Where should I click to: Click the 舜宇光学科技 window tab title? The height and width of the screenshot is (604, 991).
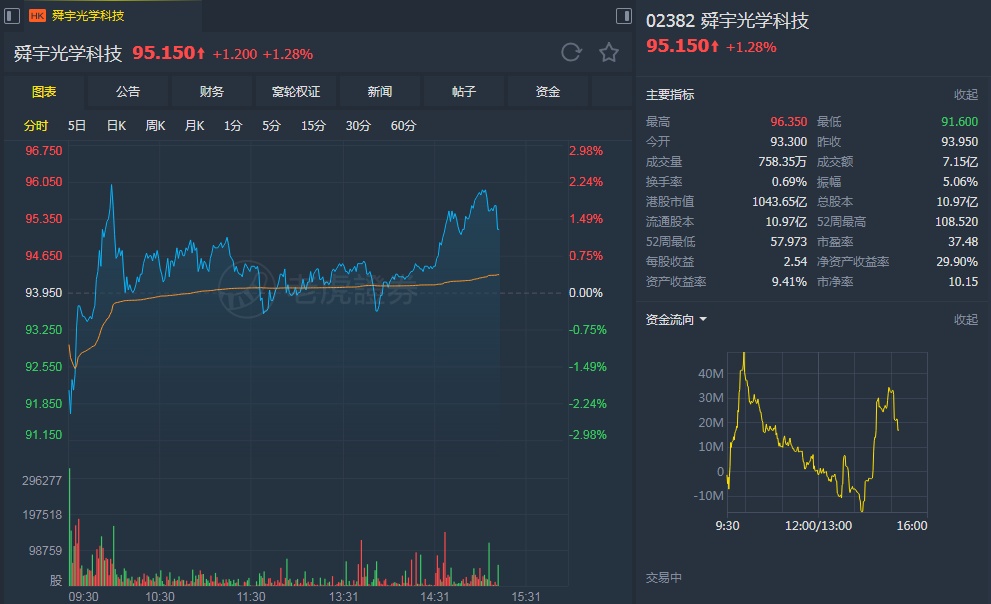coord(88,16)
